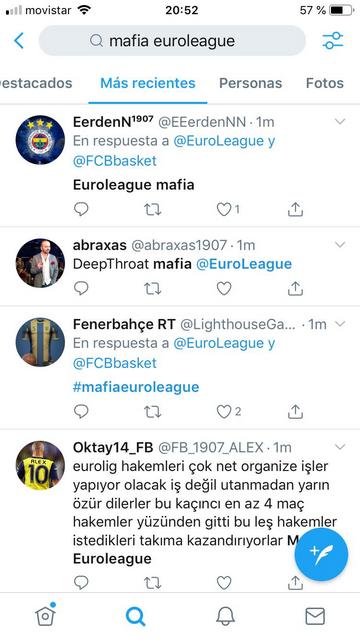Expand options chevron on abraxas tweet
This screenshot has width=360, height=640.
340,244
